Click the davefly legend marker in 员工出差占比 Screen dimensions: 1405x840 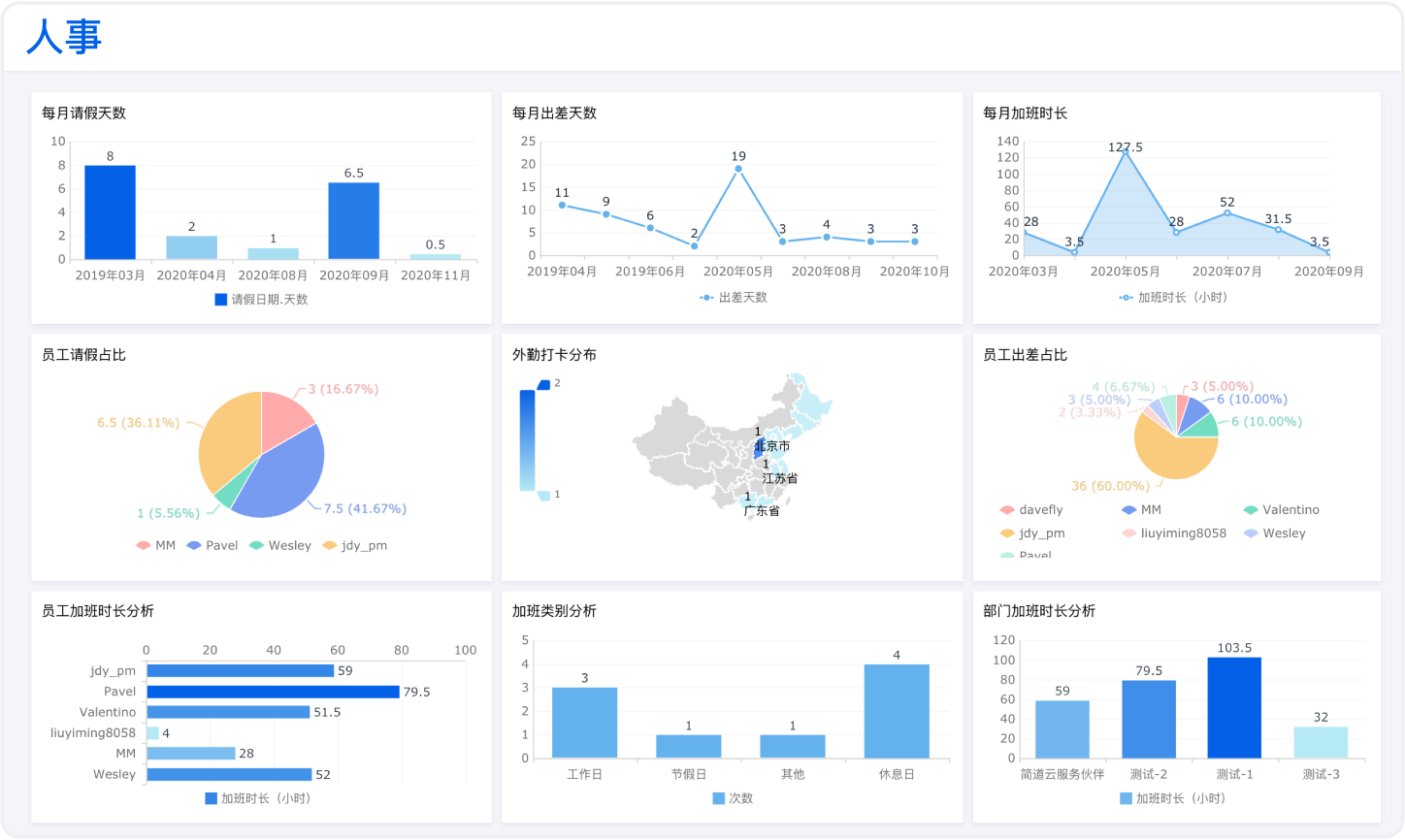[1007, 510]
